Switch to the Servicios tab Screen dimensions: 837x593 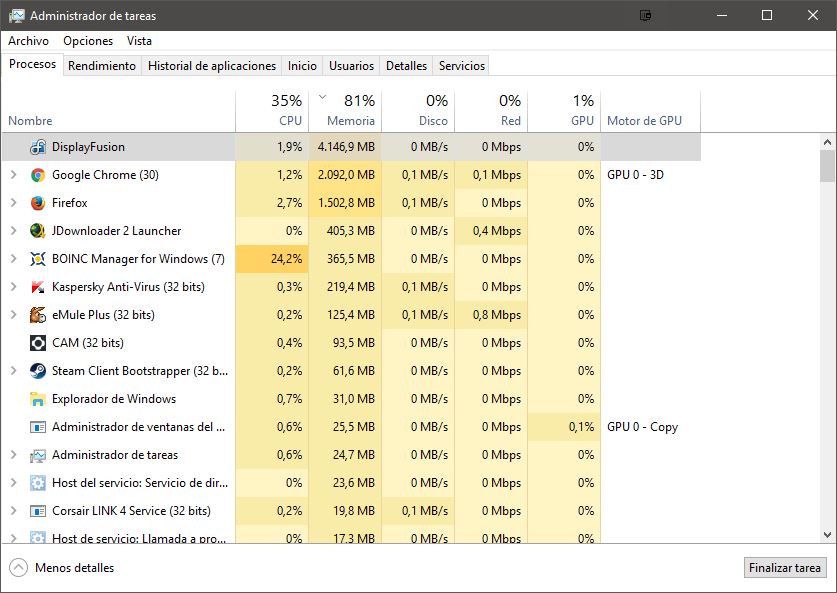click(x=461, y=66)
